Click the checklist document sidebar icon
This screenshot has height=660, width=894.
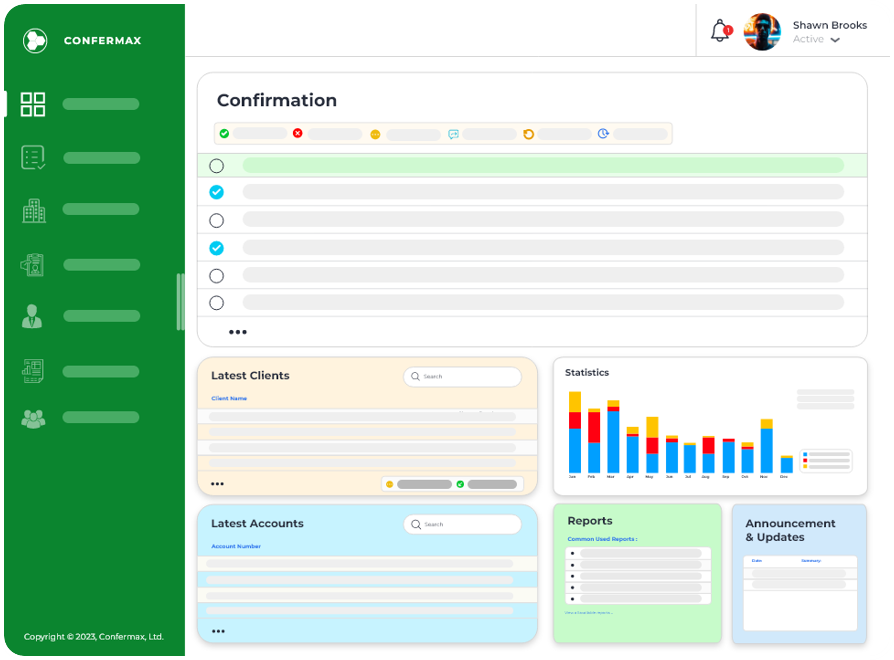coord(33,158)
